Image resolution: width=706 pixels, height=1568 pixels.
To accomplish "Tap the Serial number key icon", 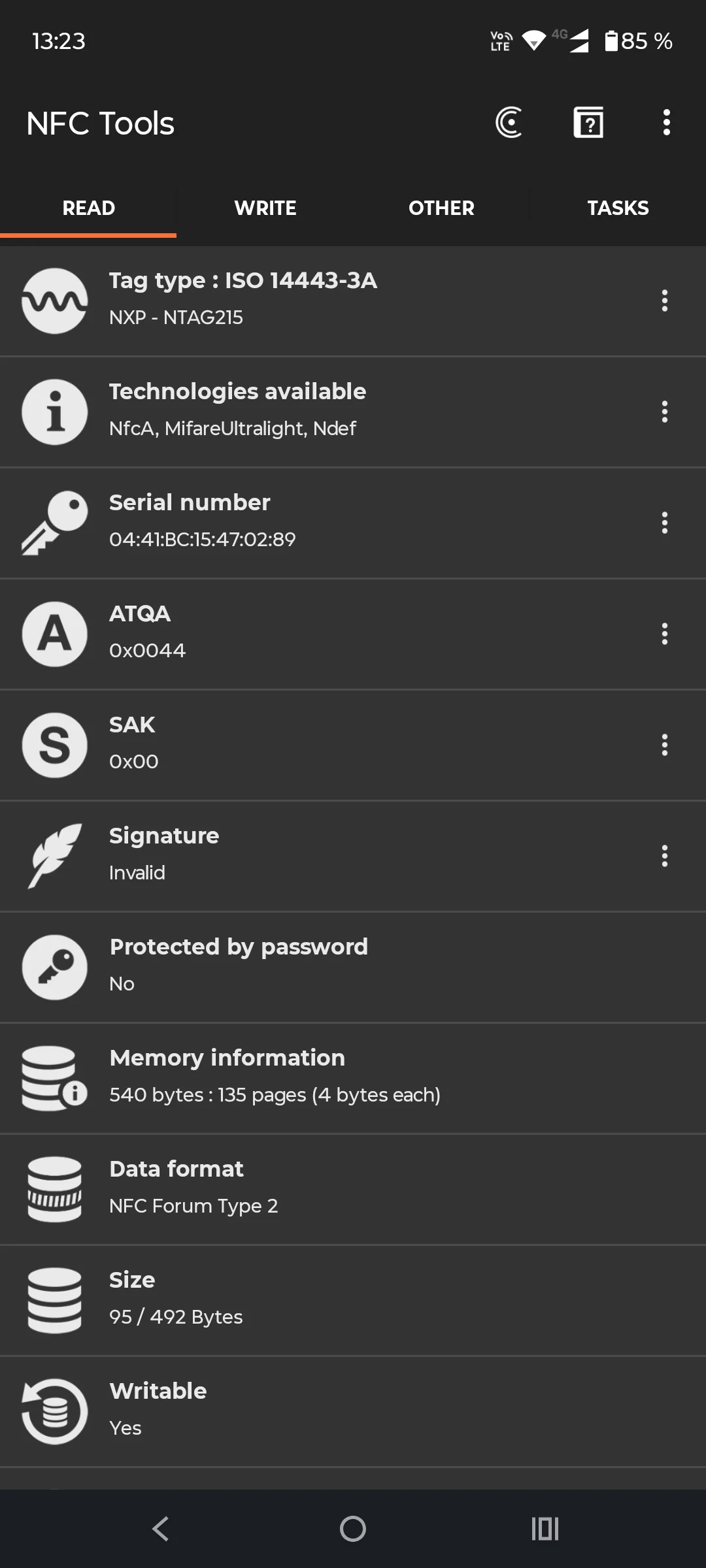I will point(55,523).
